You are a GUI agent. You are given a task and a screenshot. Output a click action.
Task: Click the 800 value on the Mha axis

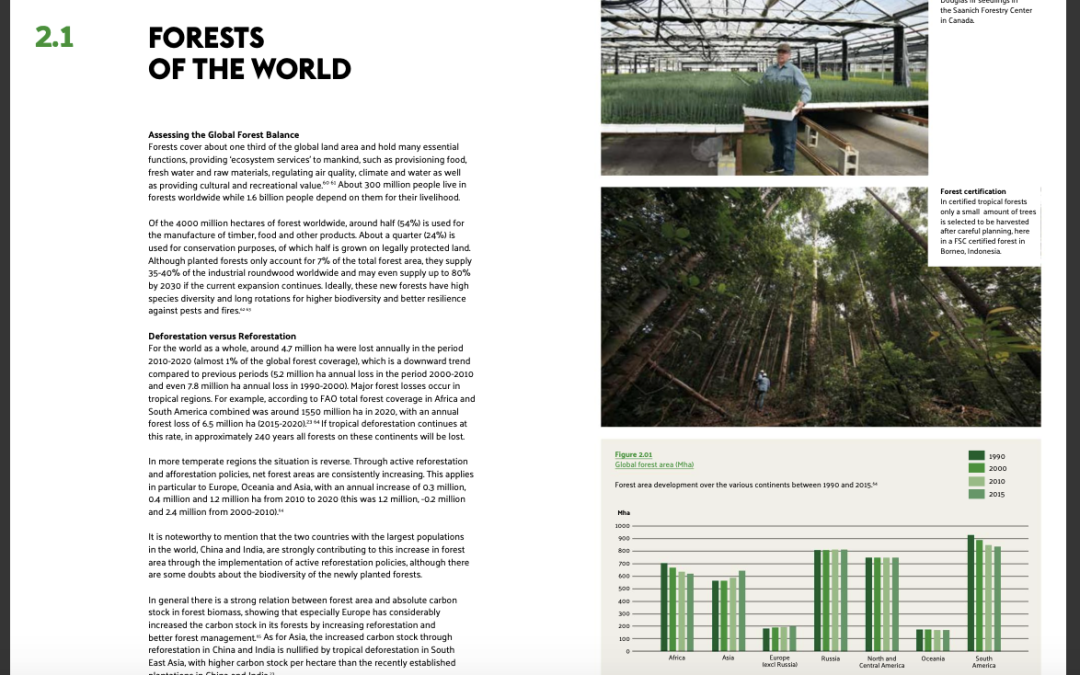click(x=624, y=551)
